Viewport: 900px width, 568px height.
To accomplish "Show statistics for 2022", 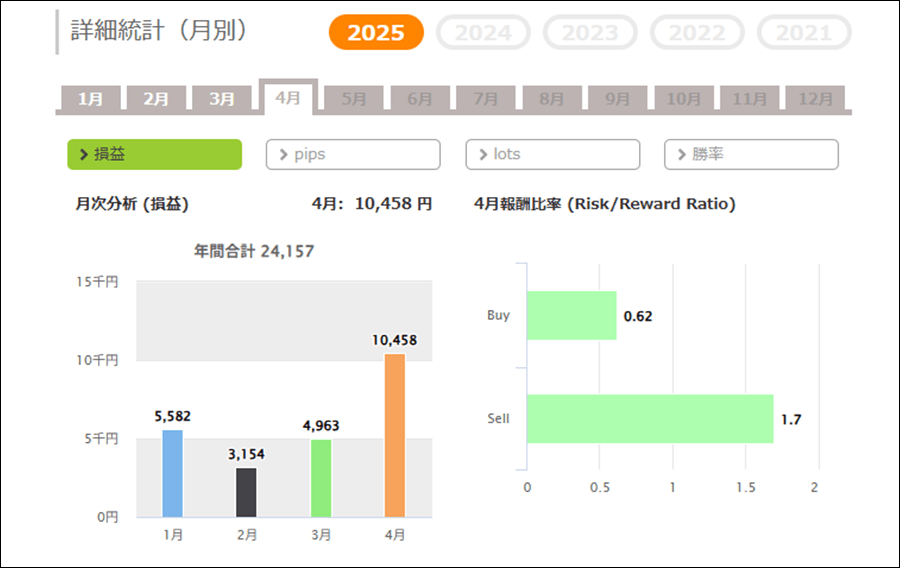I will (697, 33).
